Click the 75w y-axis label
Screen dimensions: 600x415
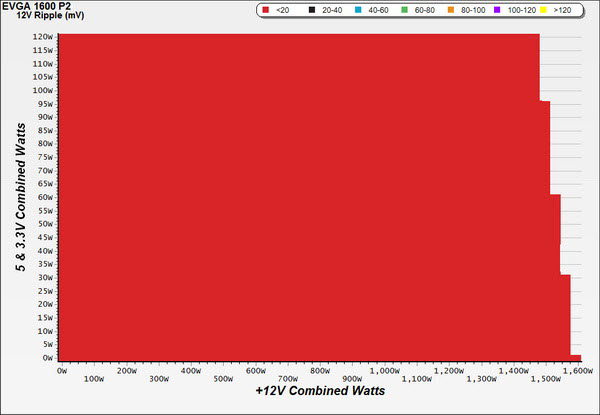click(x=45, y=157)
